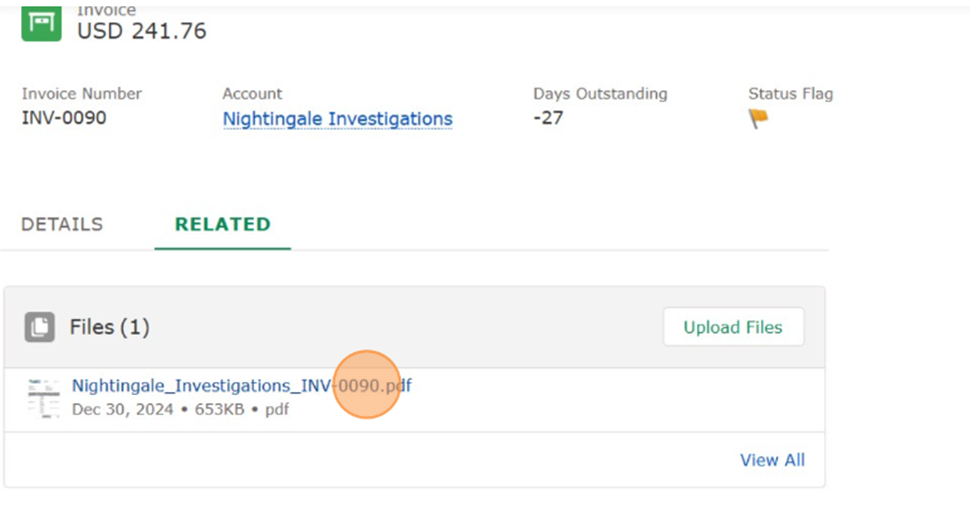Viewport: 970px width, 518px height.
Task: Click the green Invoice record icon
Action: 42,21
